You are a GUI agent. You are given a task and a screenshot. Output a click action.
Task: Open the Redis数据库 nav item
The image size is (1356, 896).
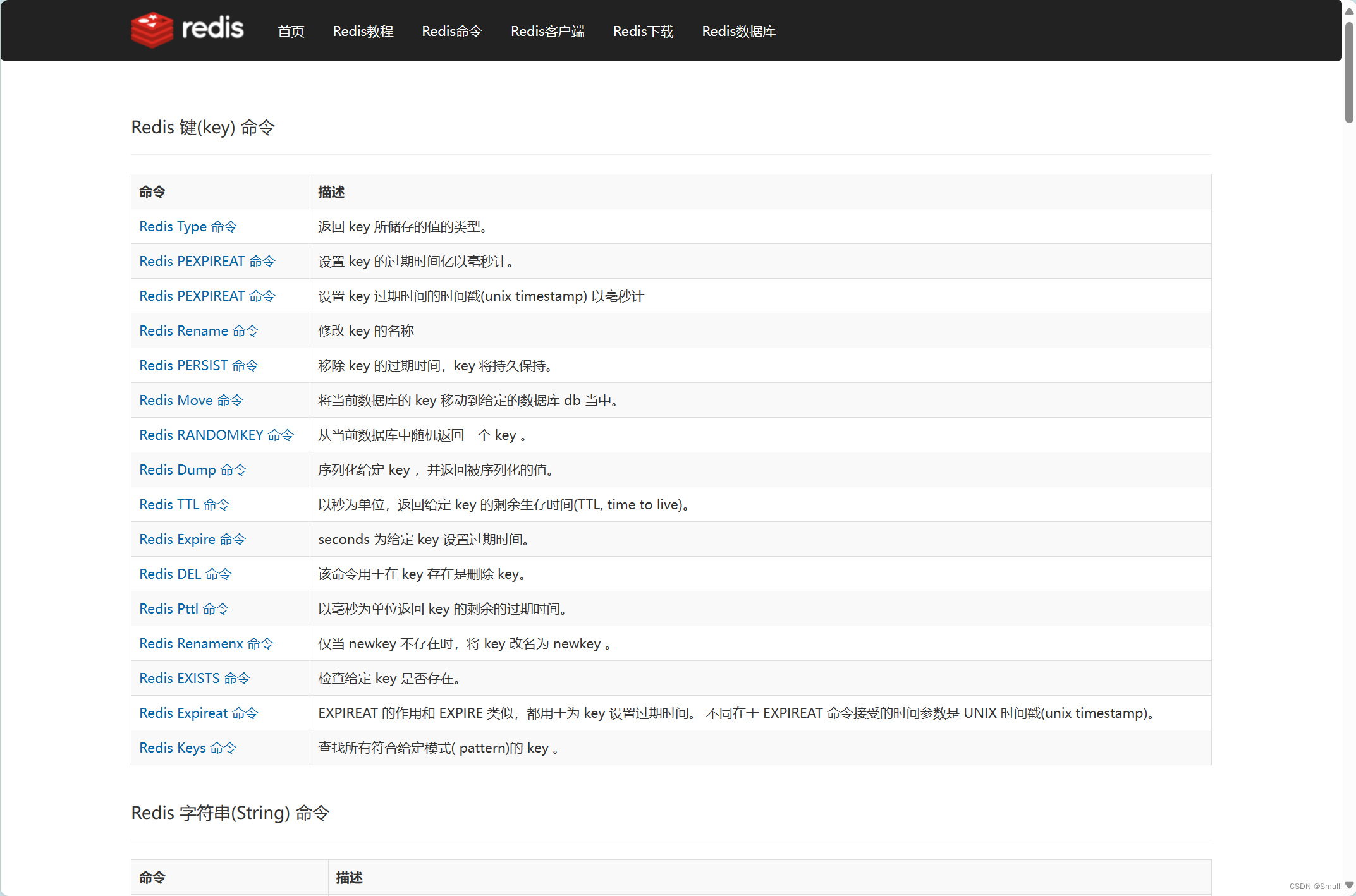click(x=738, y=31)
